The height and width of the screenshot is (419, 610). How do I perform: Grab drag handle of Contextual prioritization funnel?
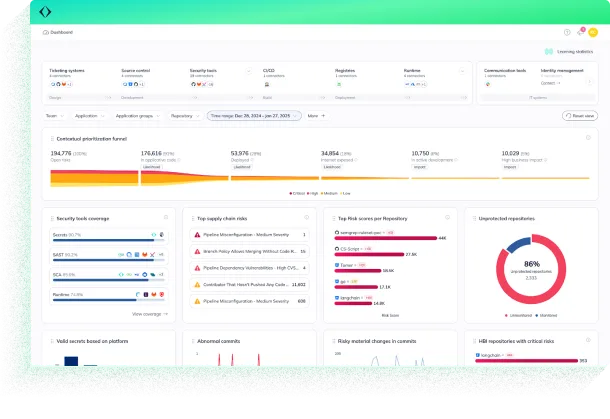(52, 139)
